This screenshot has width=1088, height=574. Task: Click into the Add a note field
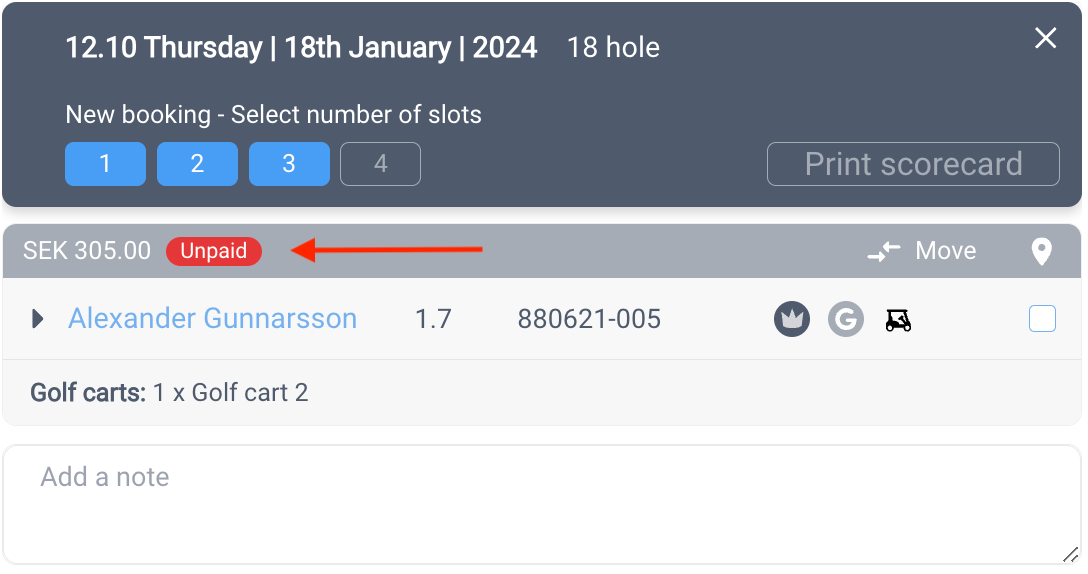[542, 505]
